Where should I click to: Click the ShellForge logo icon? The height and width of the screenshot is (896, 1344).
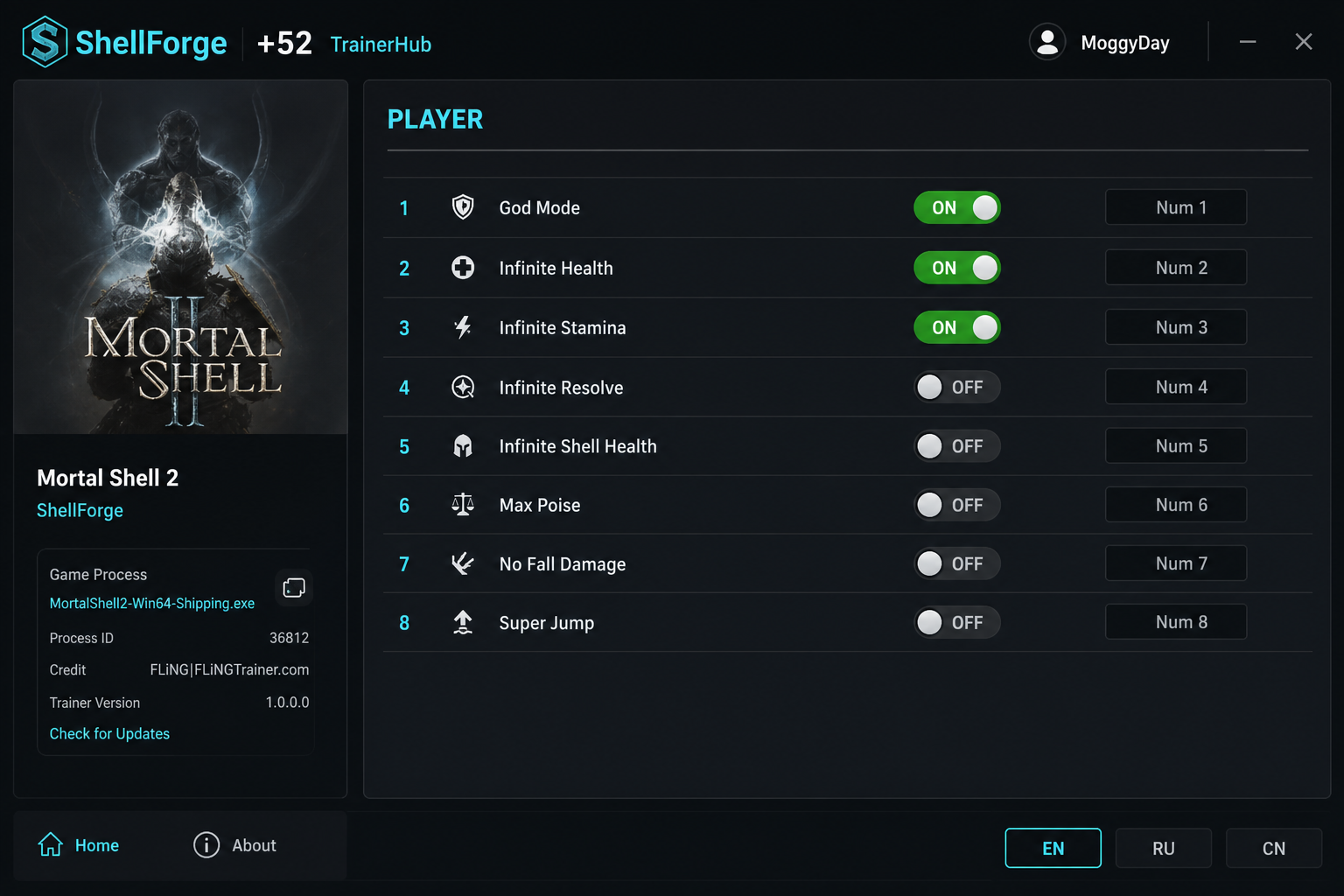tap(45, 42)
